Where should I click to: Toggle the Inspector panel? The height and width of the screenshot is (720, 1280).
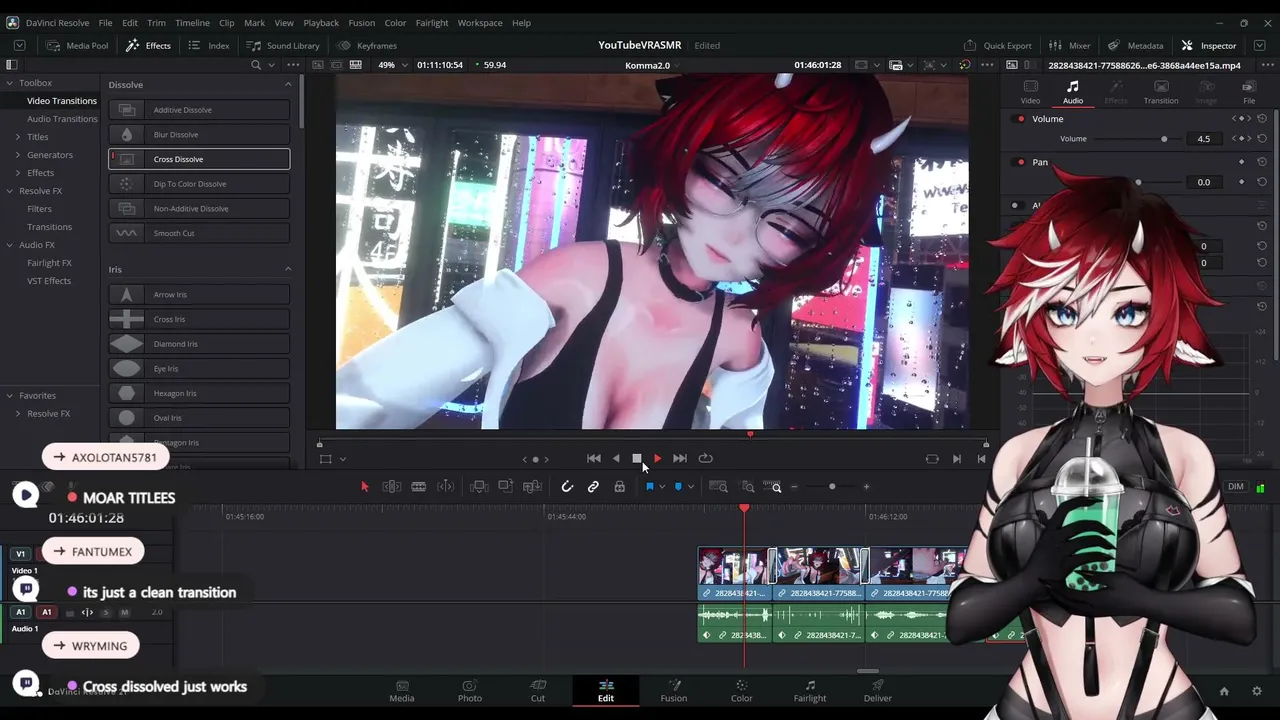(x=1209, y=45)
